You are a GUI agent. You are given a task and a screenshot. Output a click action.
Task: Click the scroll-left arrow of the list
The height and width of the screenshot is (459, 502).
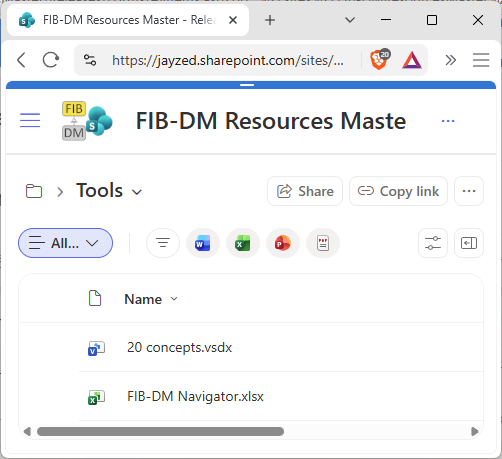27,431
